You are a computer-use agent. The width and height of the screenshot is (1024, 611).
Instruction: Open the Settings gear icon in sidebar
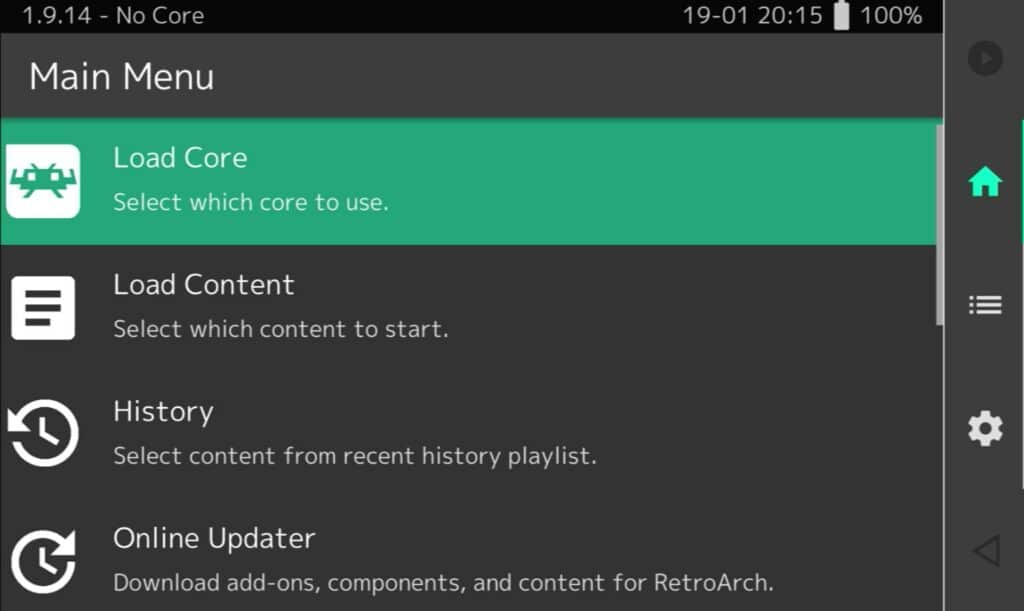coord(985,429)
